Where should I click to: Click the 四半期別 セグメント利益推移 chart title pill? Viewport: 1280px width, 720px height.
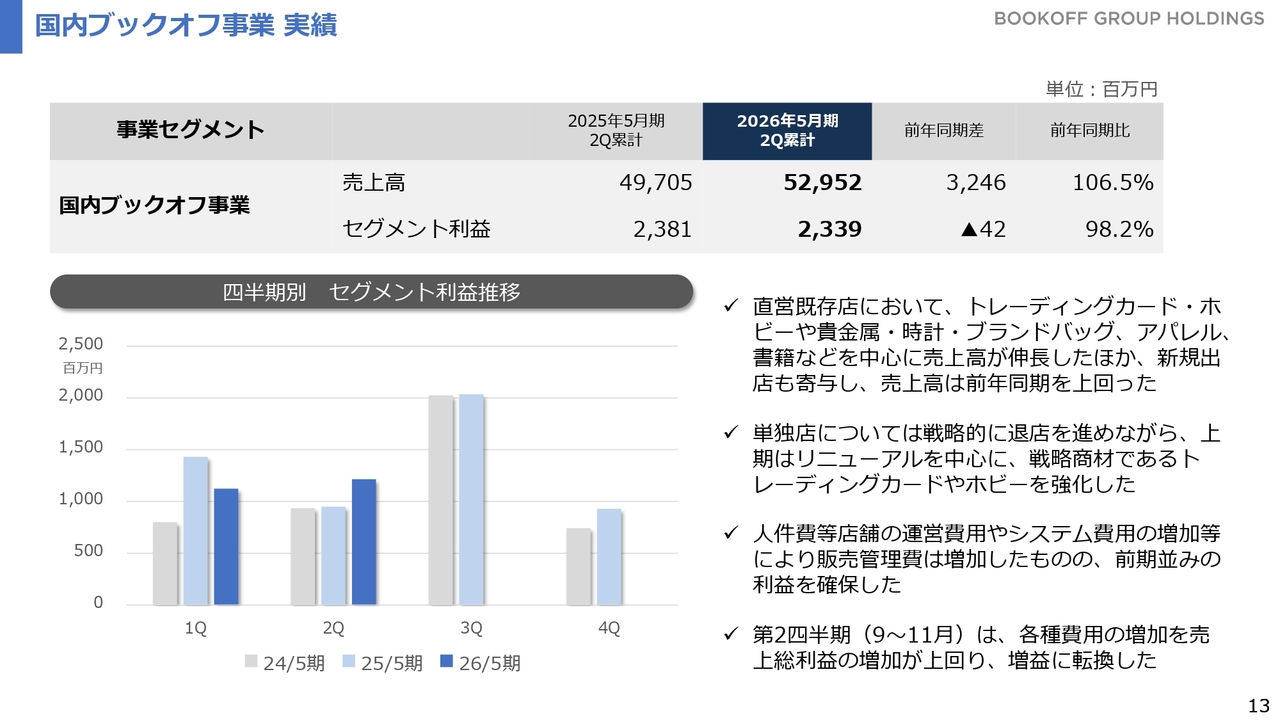click(x=371, y=292)
